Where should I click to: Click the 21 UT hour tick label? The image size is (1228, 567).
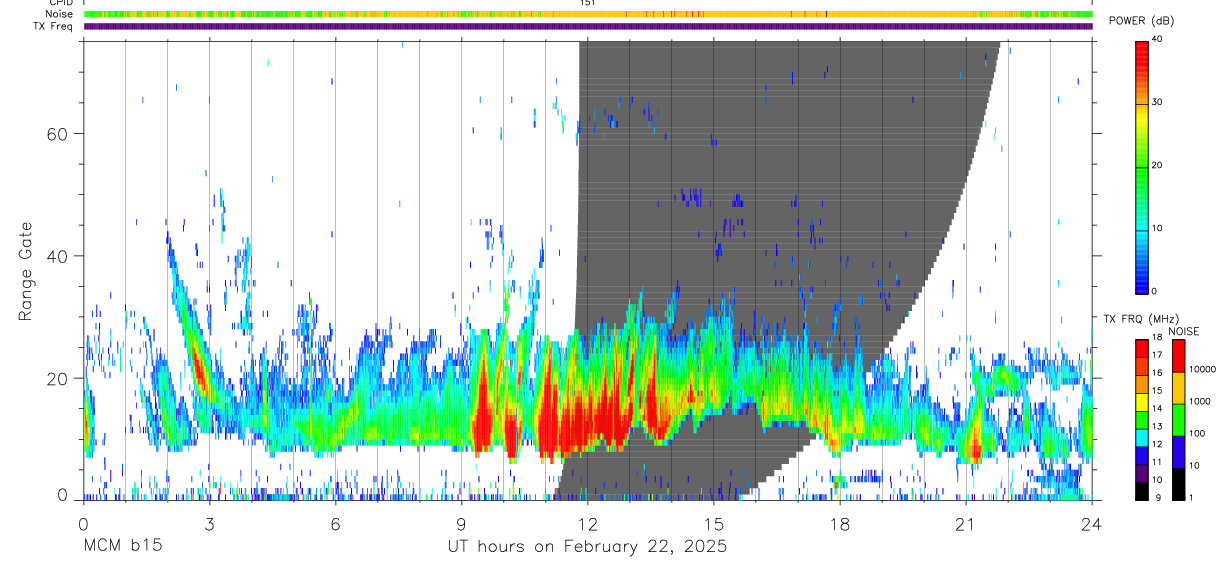(x=965, y=524)
